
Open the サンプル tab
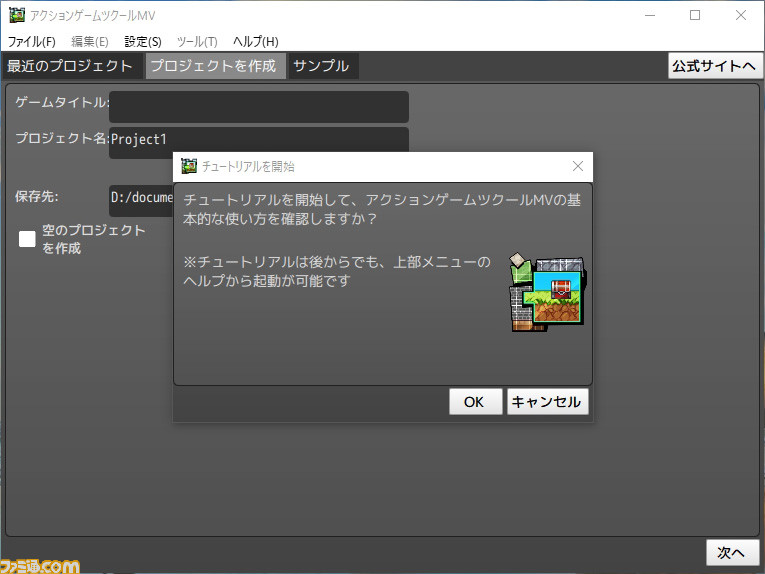click(x=322, y=66)
